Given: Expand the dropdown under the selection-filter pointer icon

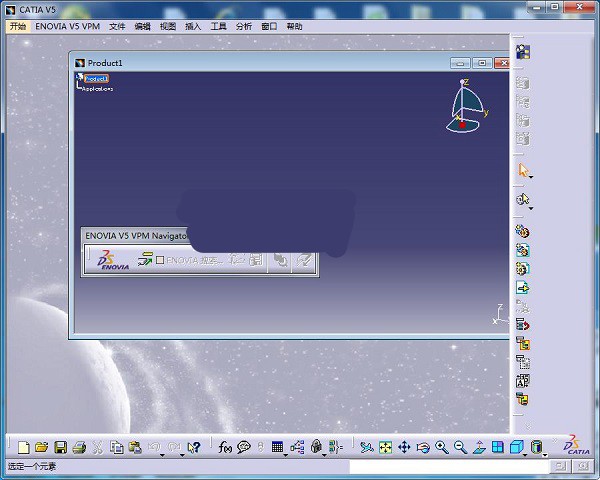Looking at the screenshot, I should tap(531, 209).
